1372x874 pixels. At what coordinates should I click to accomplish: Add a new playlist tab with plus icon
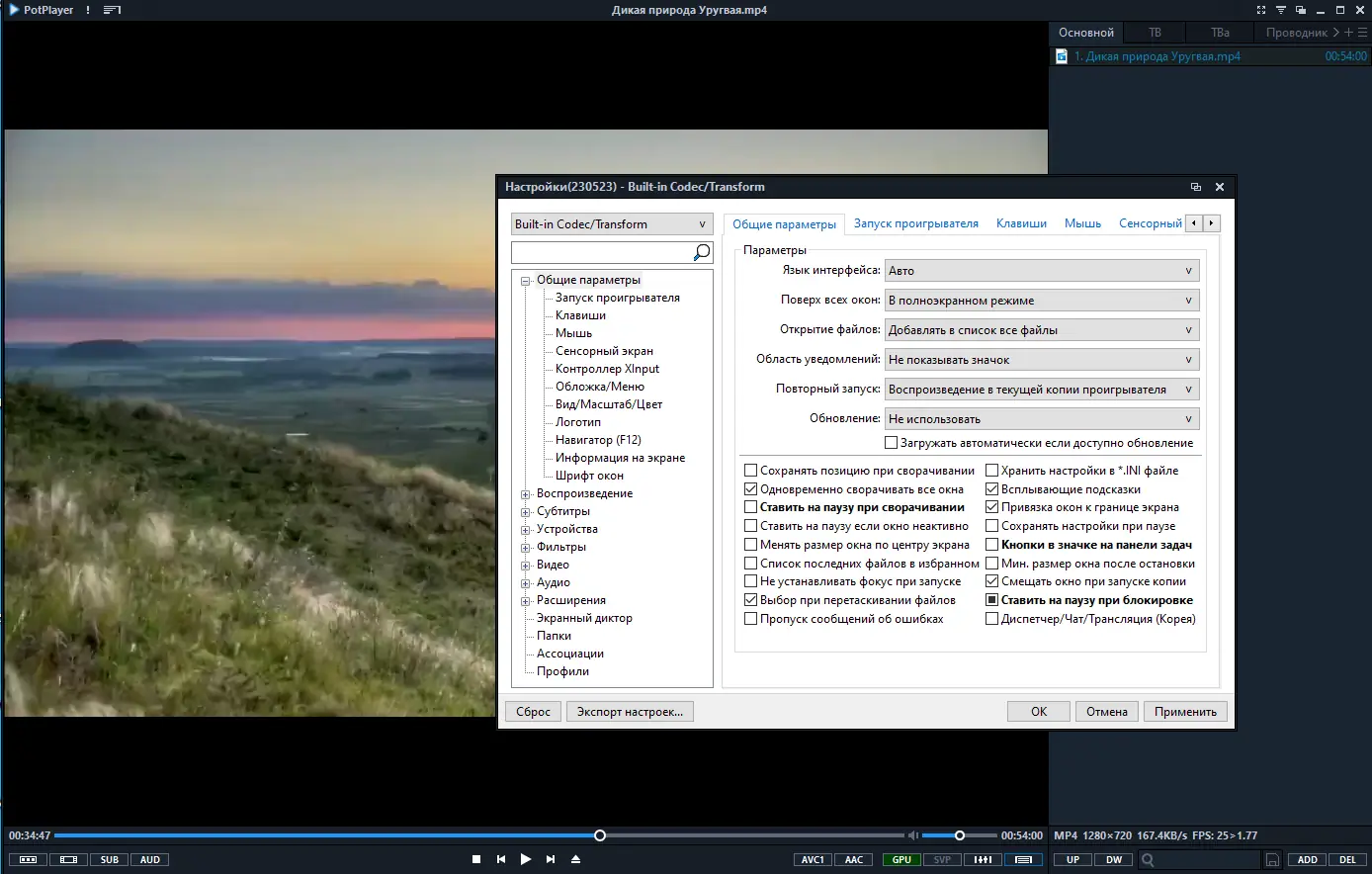tap(1349, 33)
